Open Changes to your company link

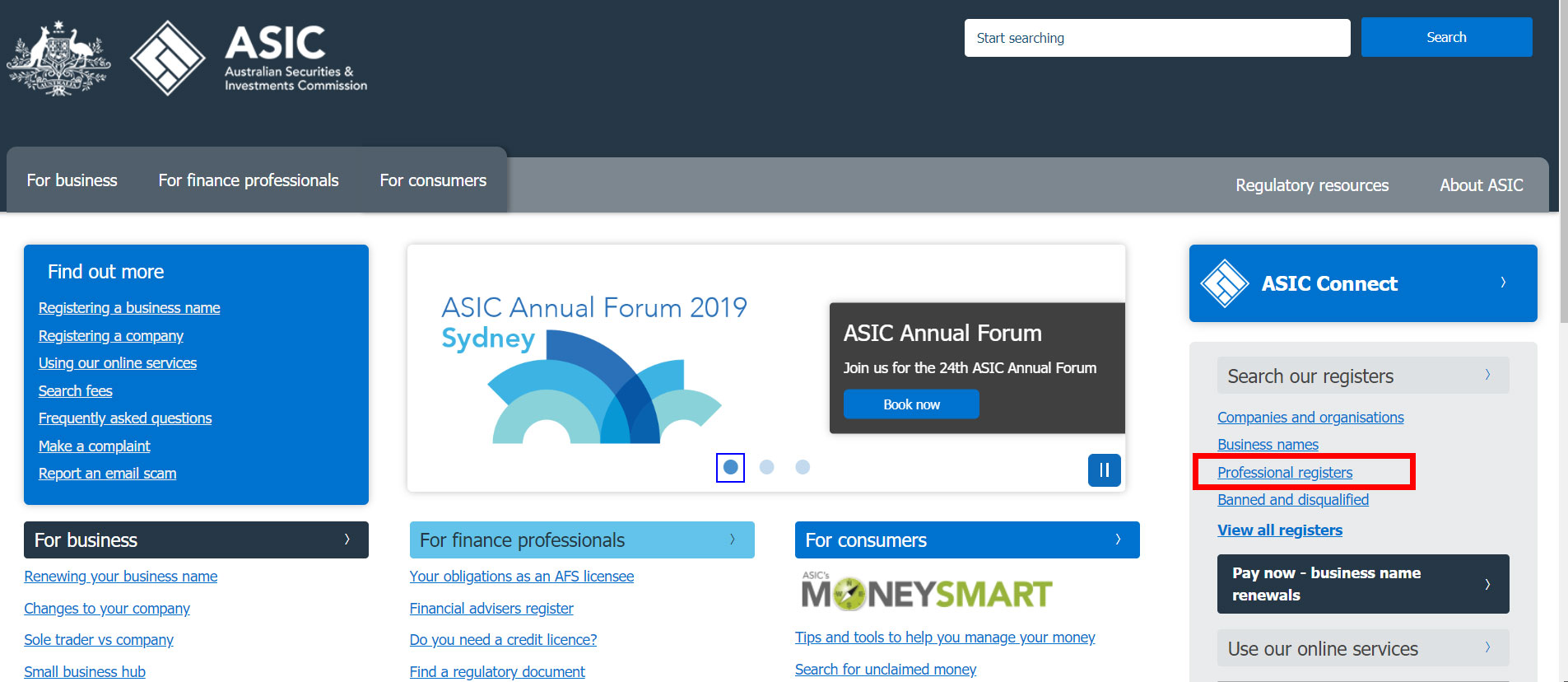(107, 609)
